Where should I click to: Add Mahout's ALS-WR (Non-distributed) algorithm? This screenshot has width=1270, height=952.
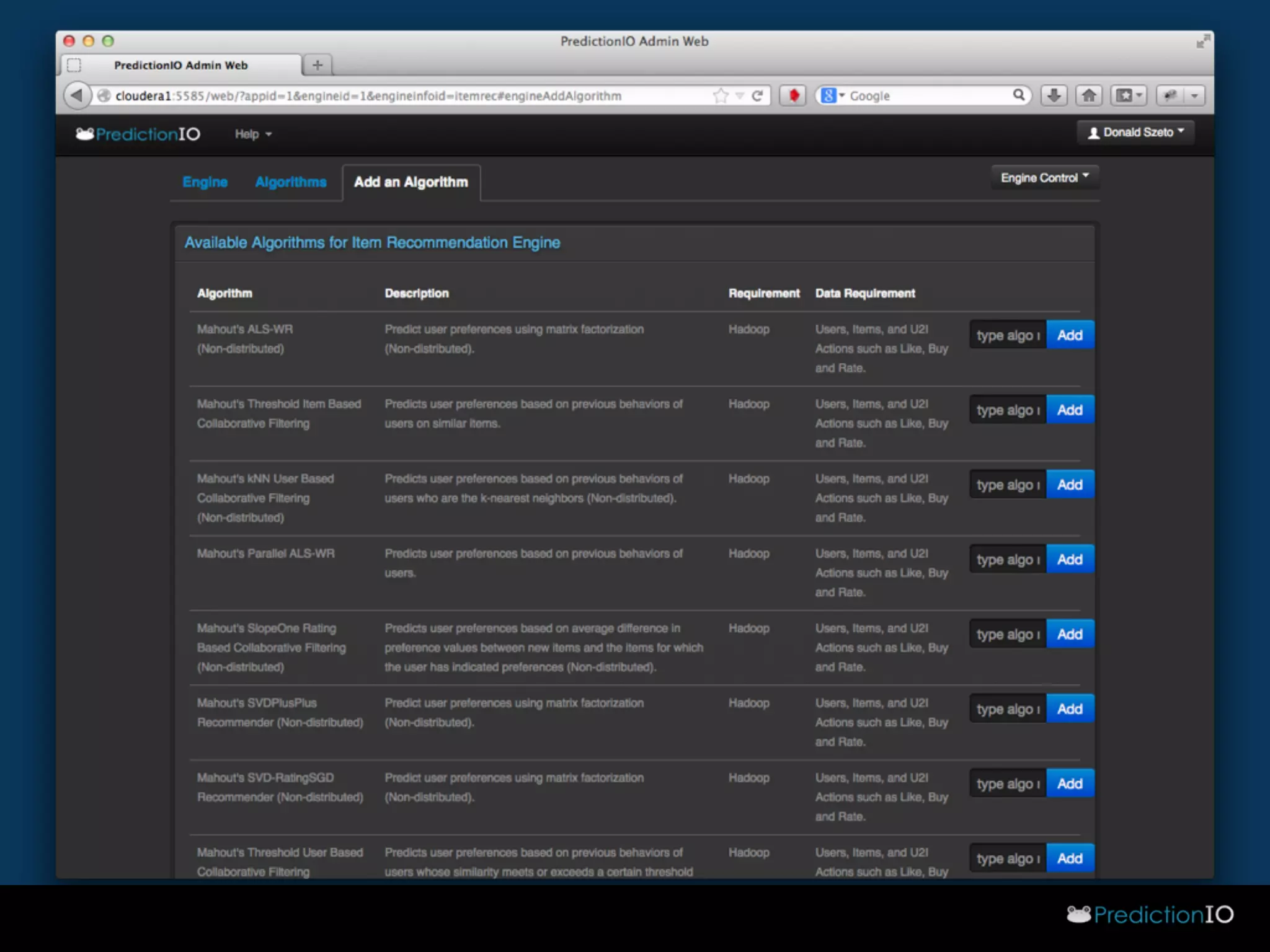pos(1070,335)
